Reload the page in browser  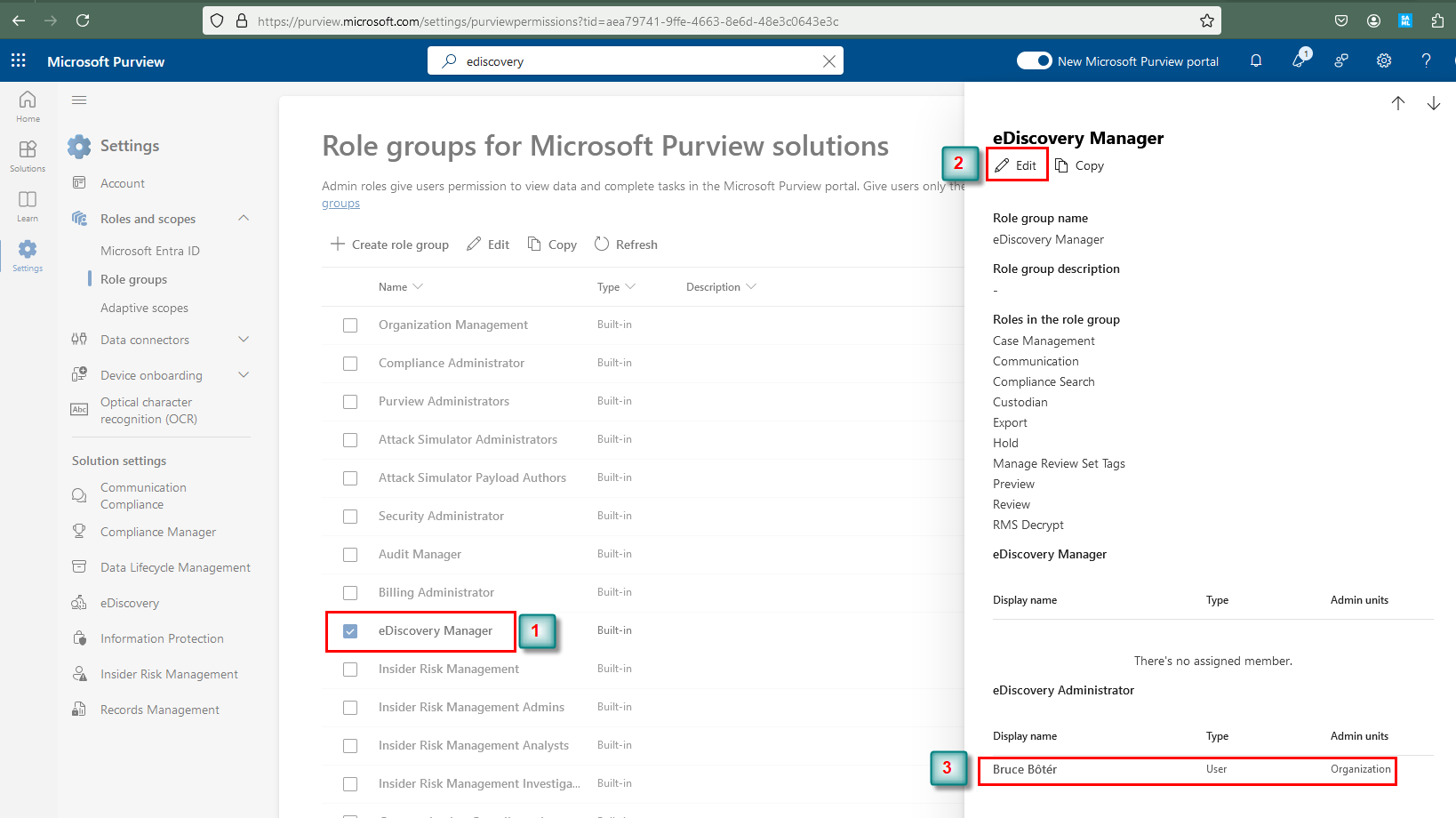tap(83, 20)
